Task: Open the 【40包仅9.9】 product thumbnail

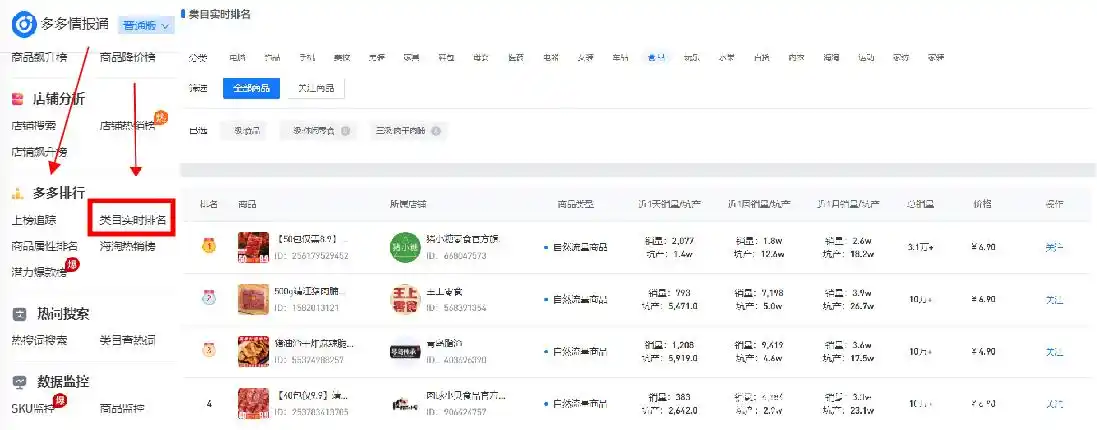Action: 253,403
